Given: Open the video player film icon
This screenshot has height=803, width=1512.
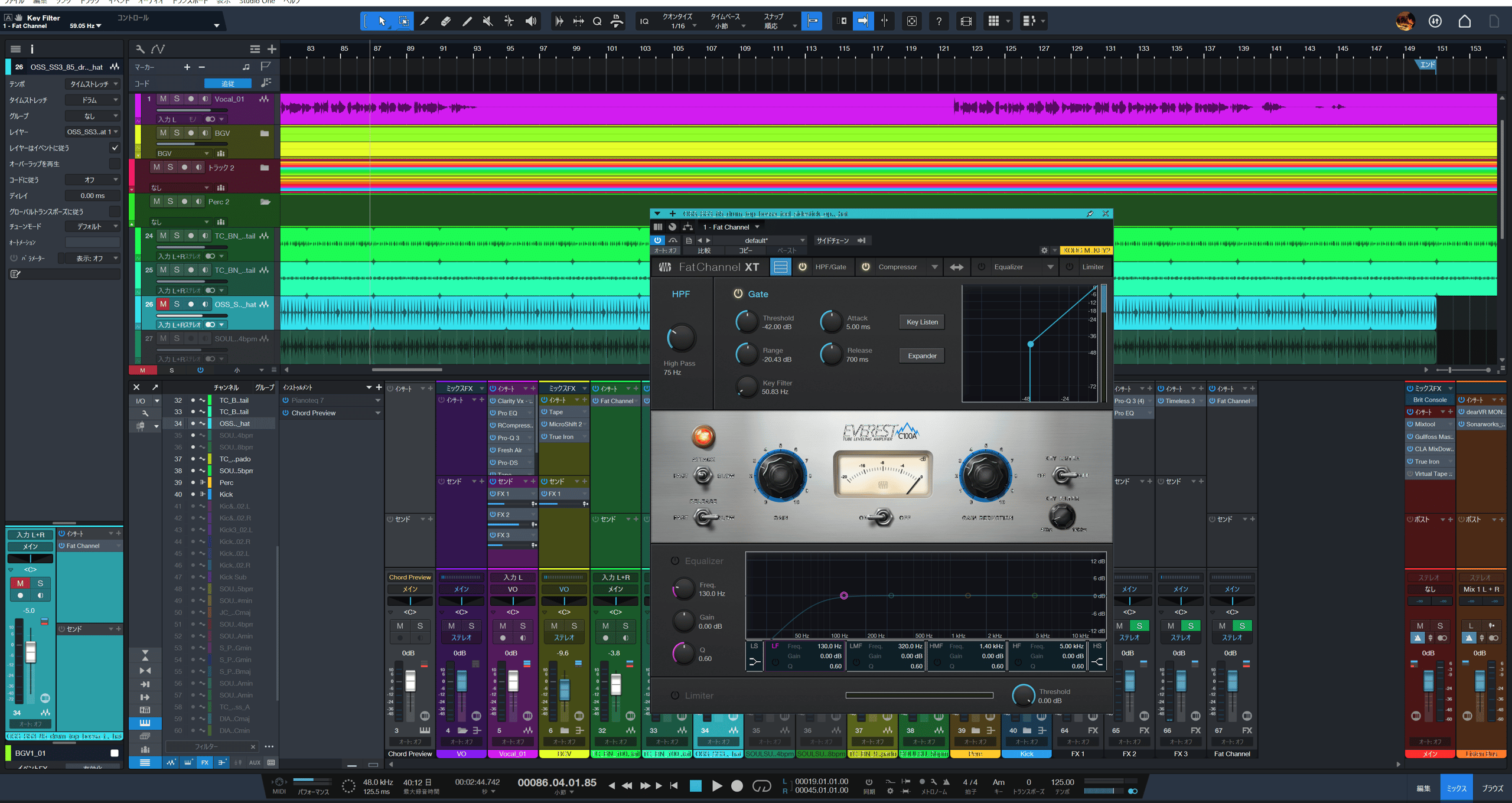Looking at the screenshot, I should (966, 21).
